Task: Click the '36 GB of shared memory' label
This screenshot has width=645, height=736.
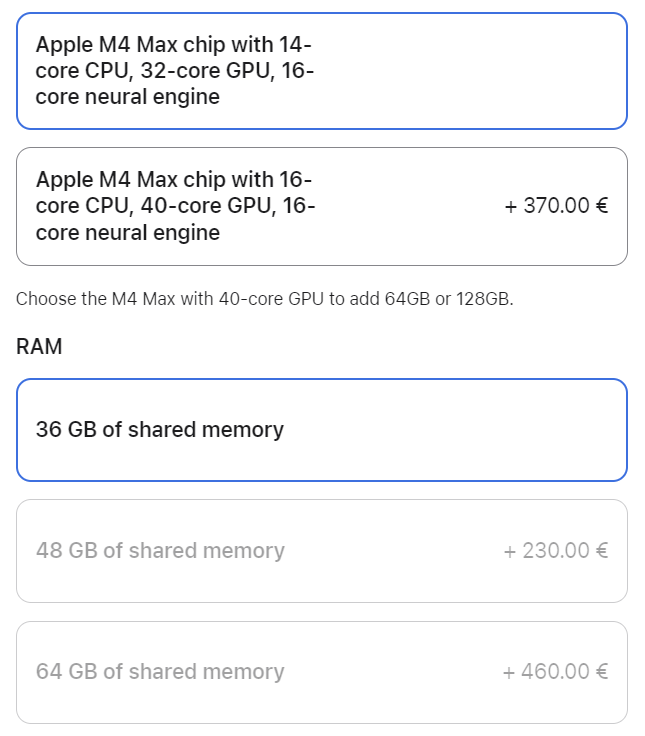Action: coord(160,430)
